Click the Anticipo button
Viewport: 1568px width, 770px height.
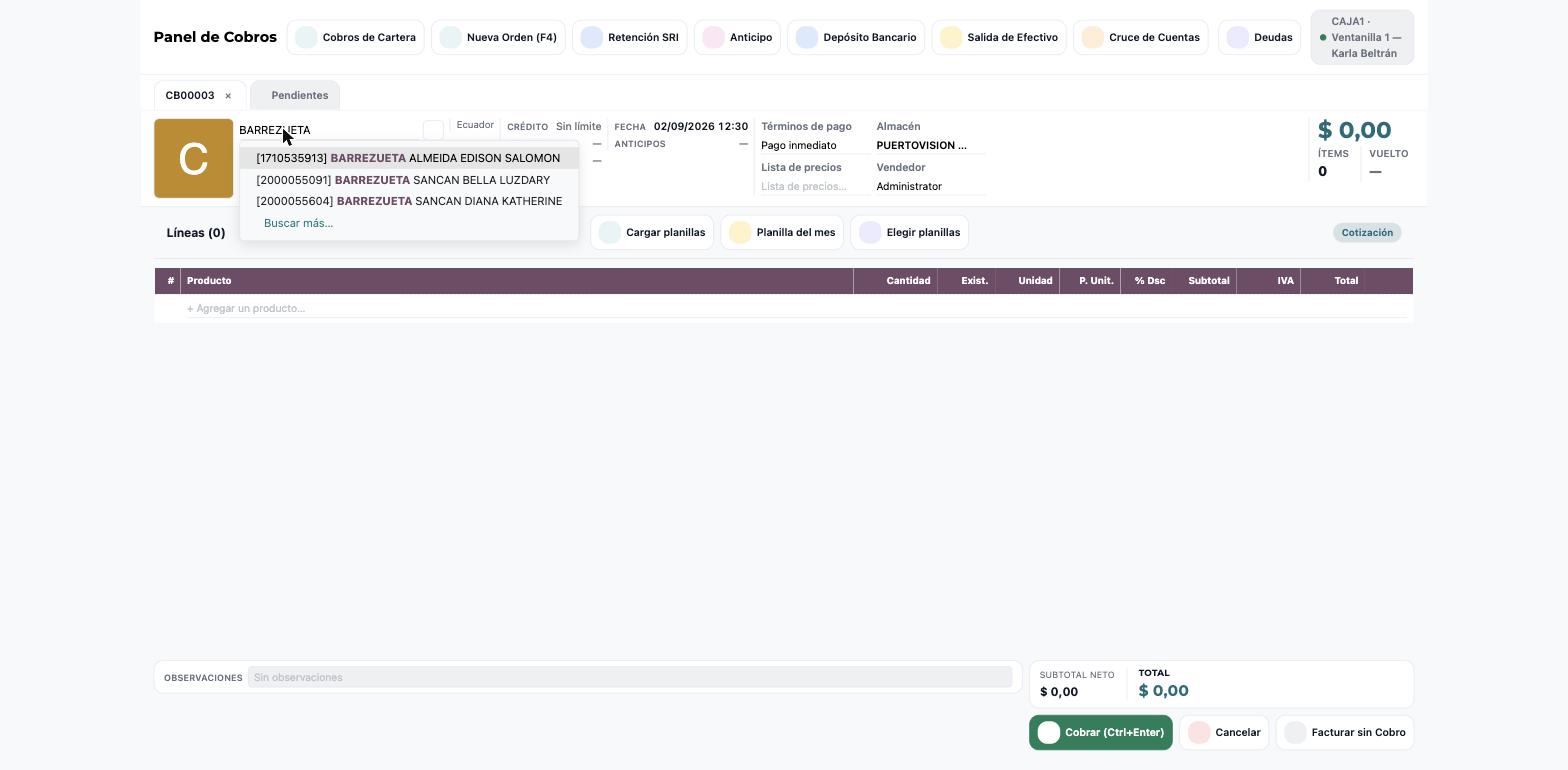coord(737,37)
